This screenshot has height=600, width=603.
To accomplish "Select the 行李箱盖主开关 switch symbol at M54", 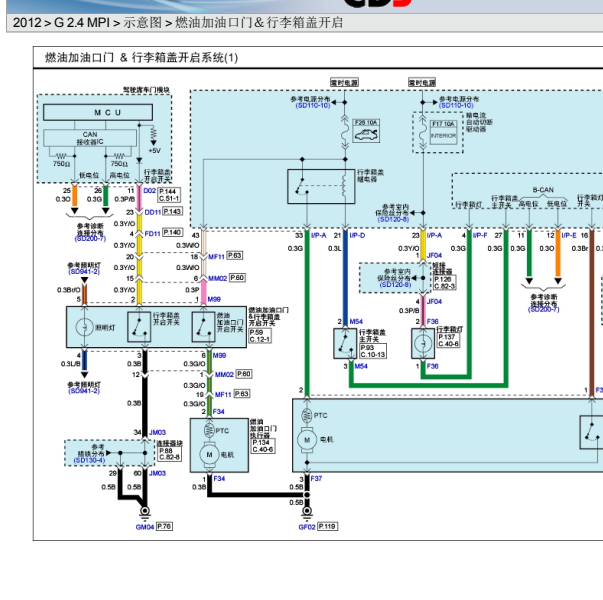I will click(345, 343).
